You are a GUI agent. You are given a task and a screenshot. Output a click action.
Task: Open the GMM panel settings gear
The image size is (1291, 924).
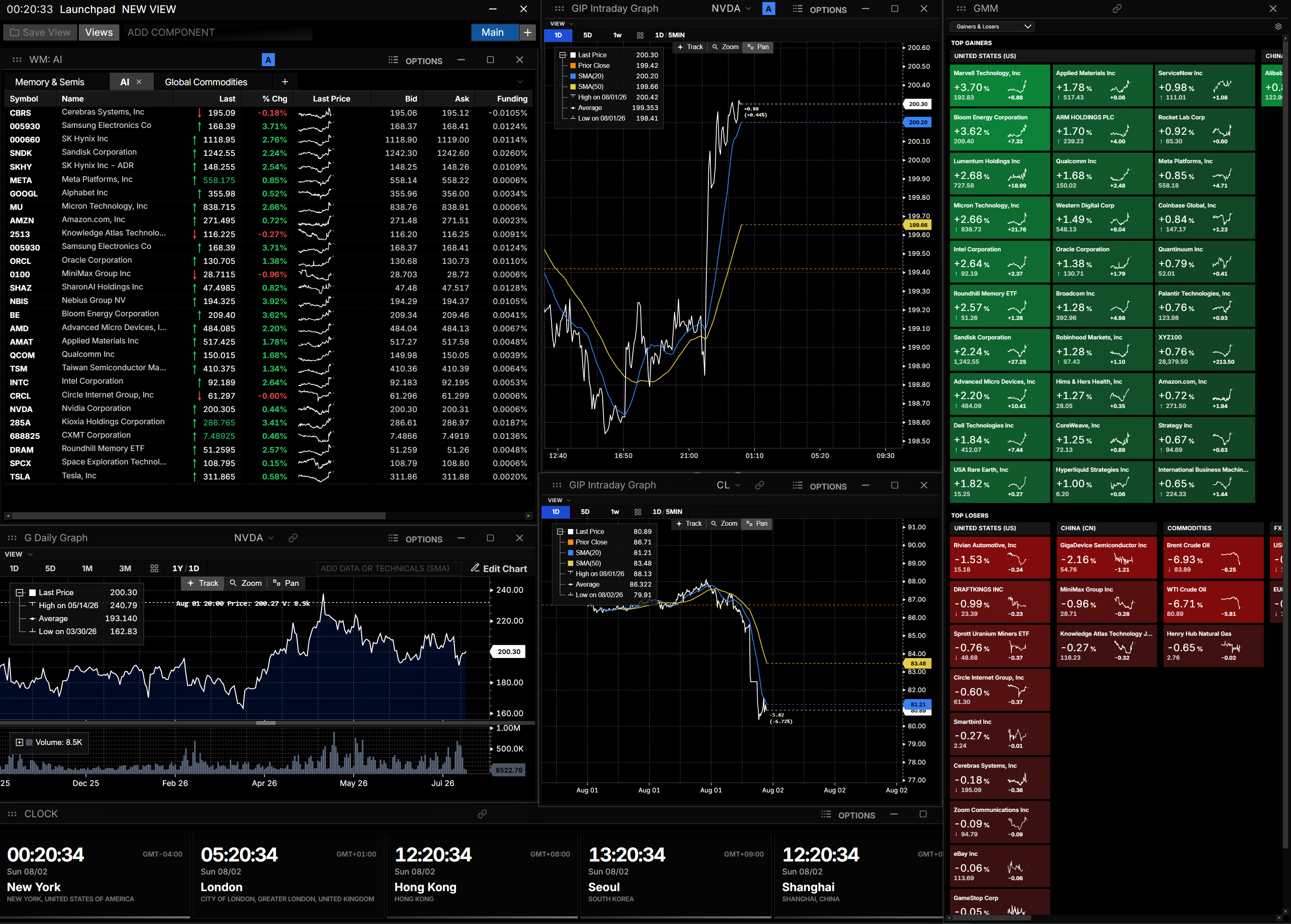(1278, 26)
